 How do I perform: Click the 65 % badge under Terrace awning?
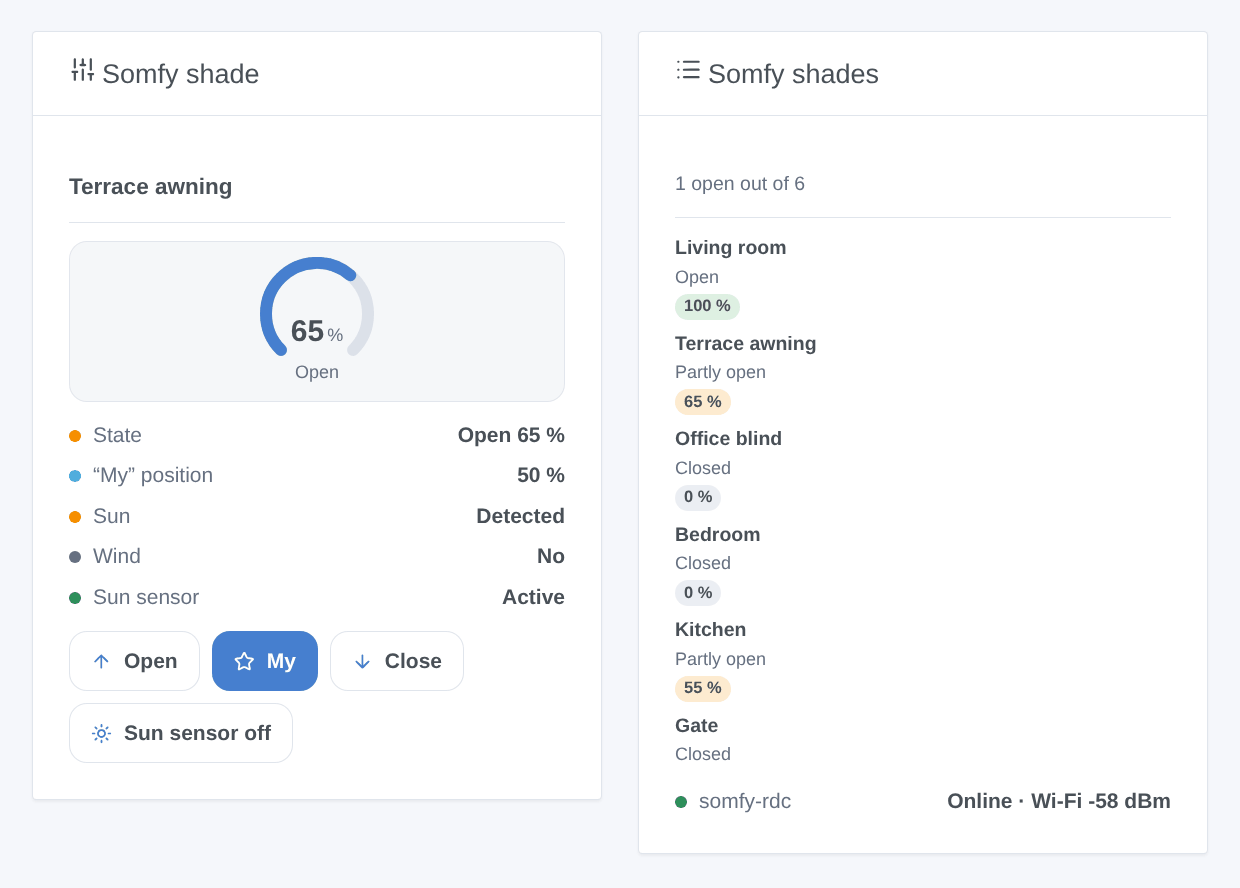pyautogui.click(x=703, y=402)
